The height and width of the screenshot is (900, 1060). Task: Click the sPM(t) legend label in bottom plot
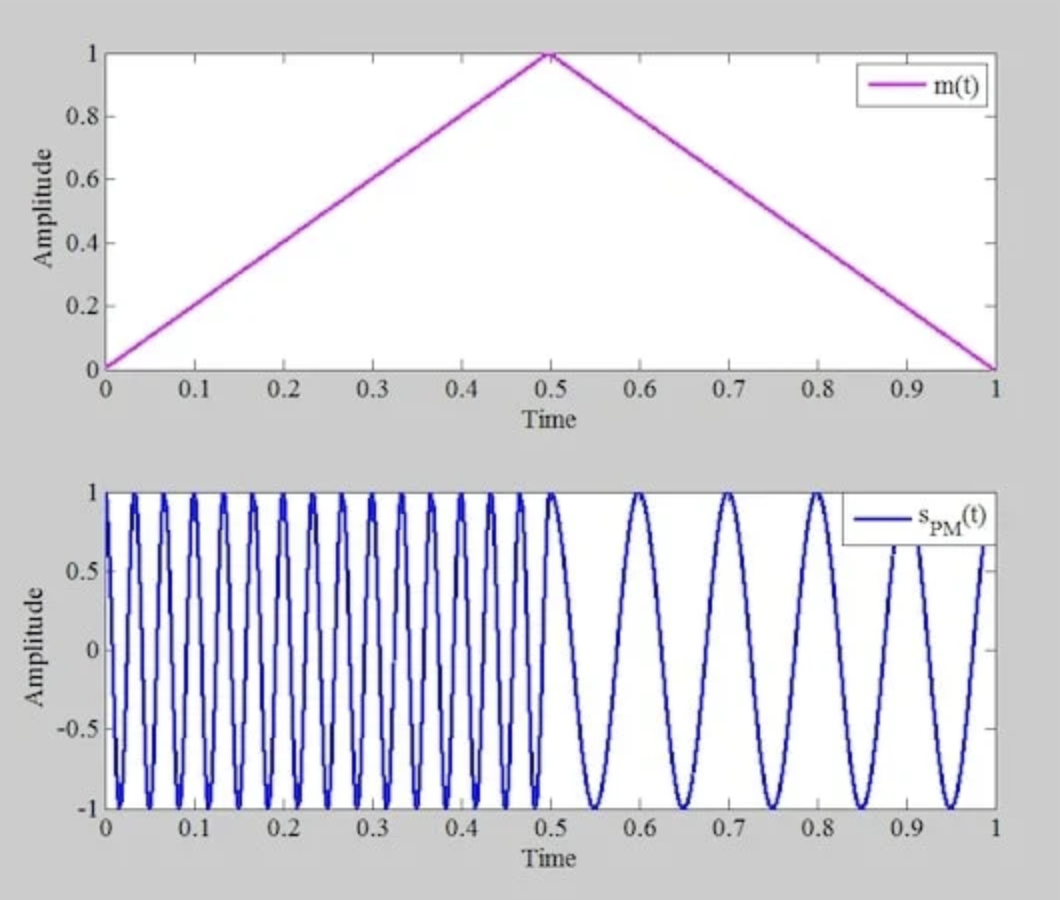(x=952, y=519)
